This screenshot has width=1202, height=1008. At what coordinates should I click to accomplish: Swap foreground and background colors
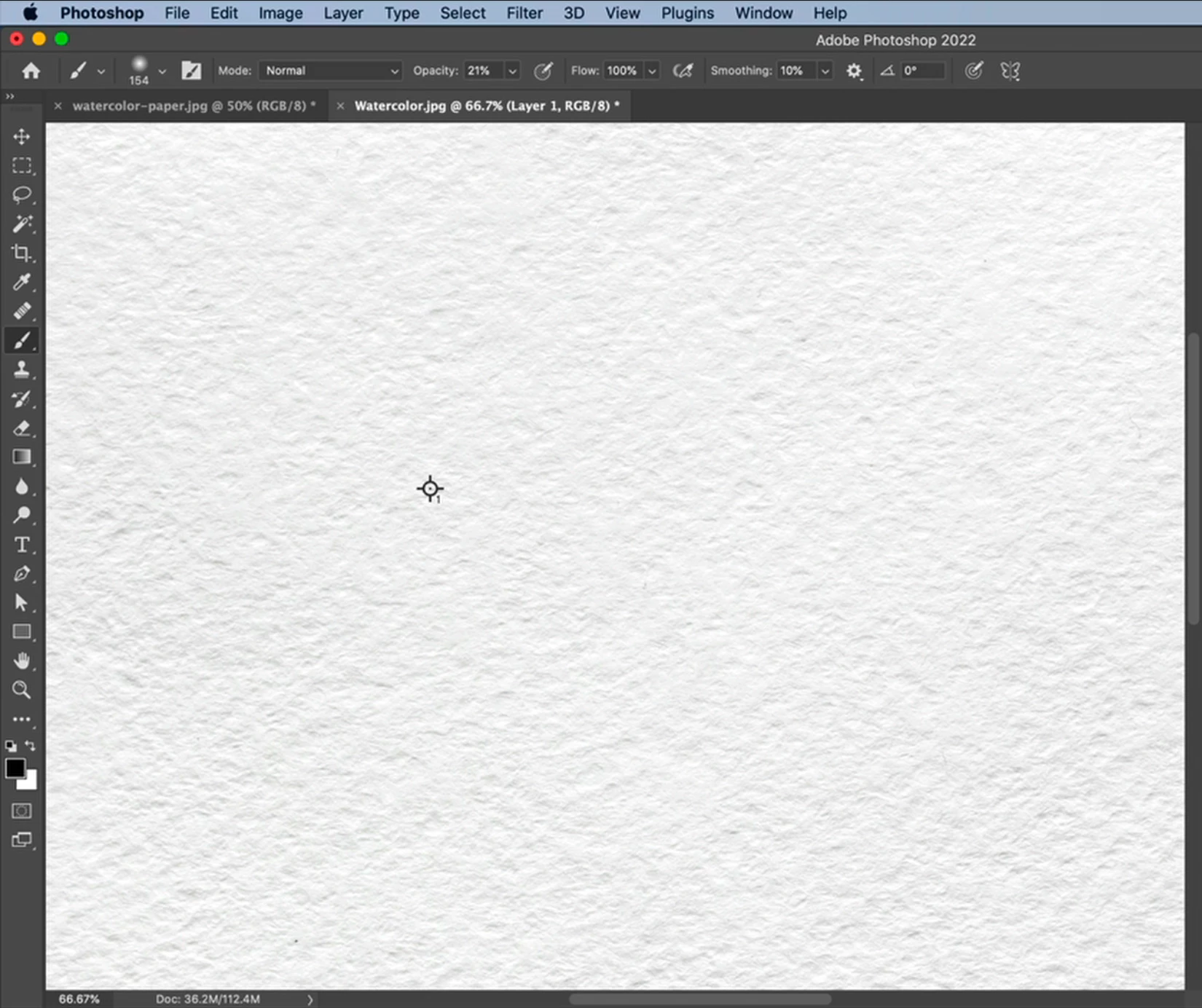click(31, 745)
